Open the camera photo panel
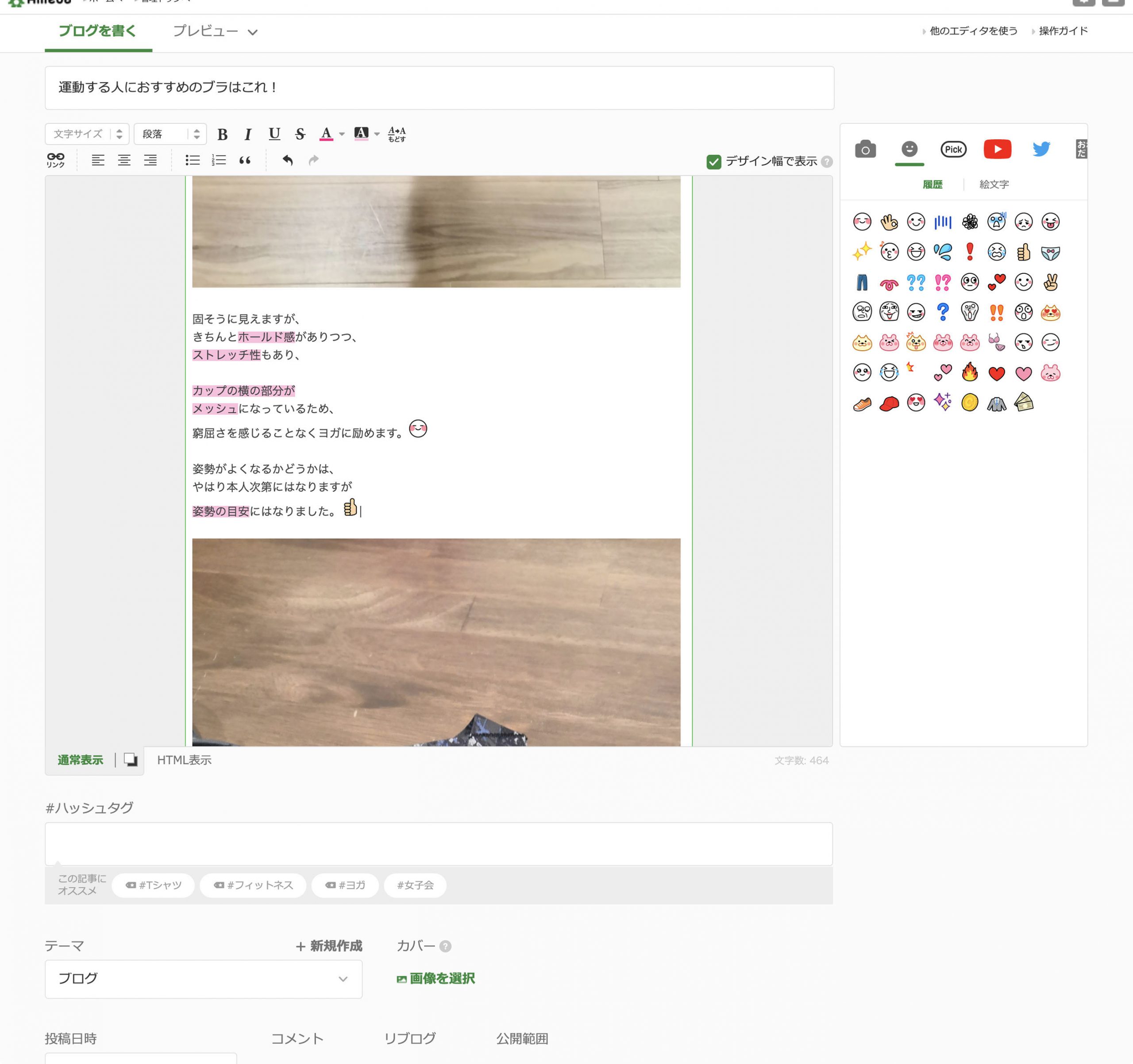1133x1064 pixels. click(865, 149)
